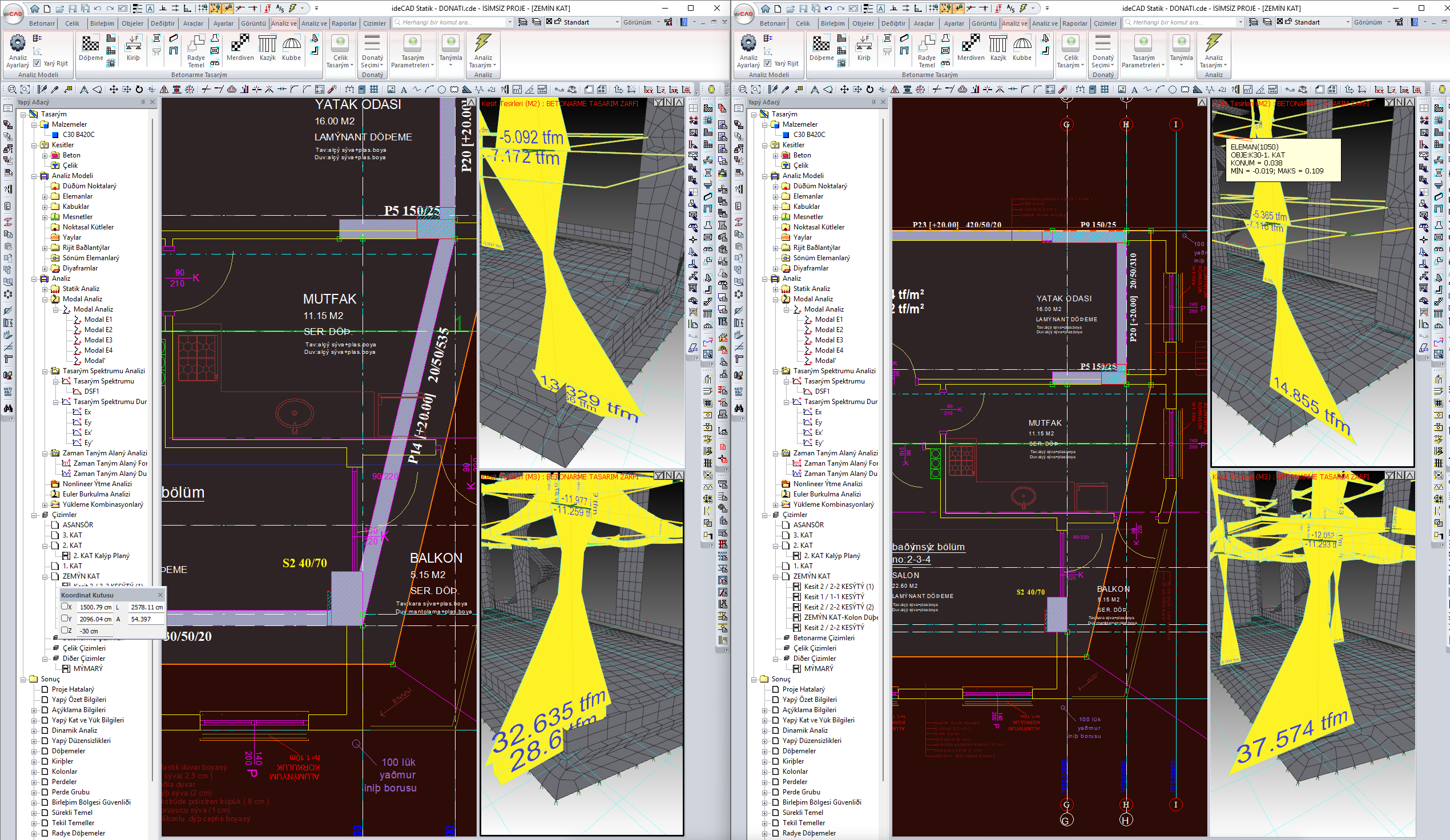The image size is (1450, 840).
Task: Select the Kiriş beam tool in left window
Action: tap(133, 47)
